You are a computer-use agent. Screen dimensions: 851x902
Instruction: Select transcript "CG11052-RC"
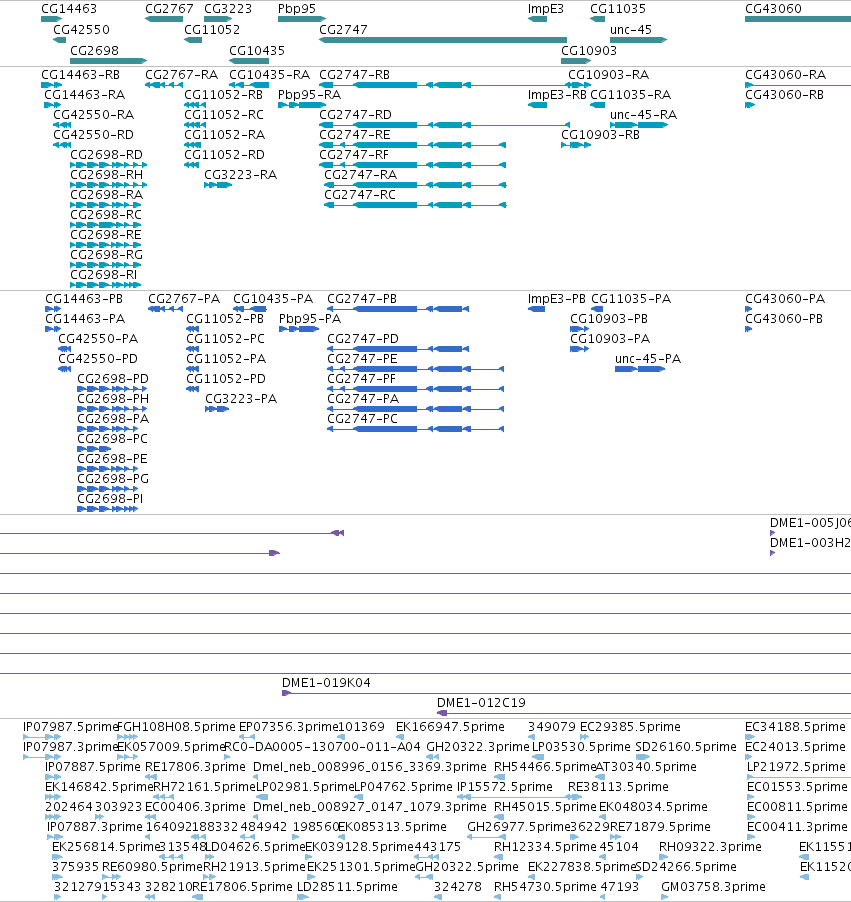(224, 114)
